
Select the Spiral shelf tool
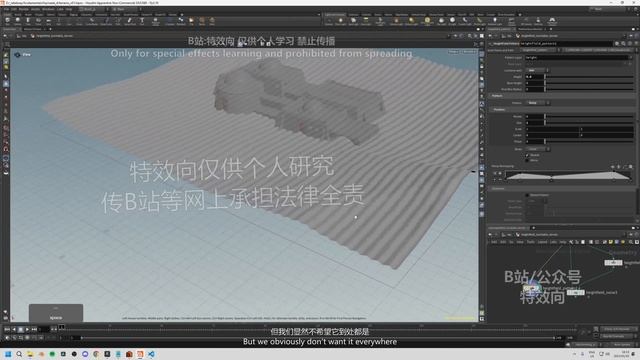click(202, 21)
